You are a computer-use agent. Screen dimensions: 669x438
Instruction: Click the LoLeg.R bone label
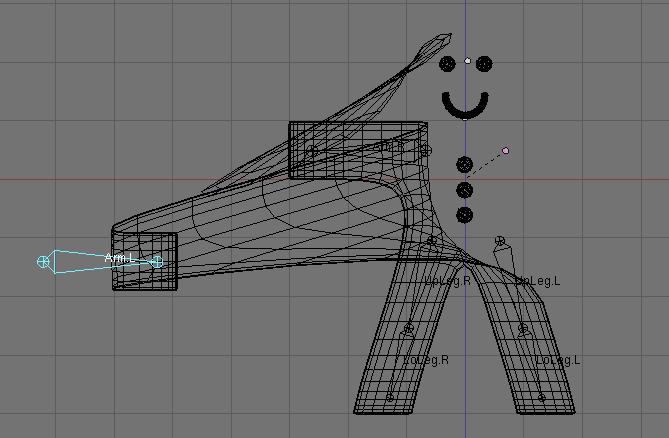coord(426,360)
